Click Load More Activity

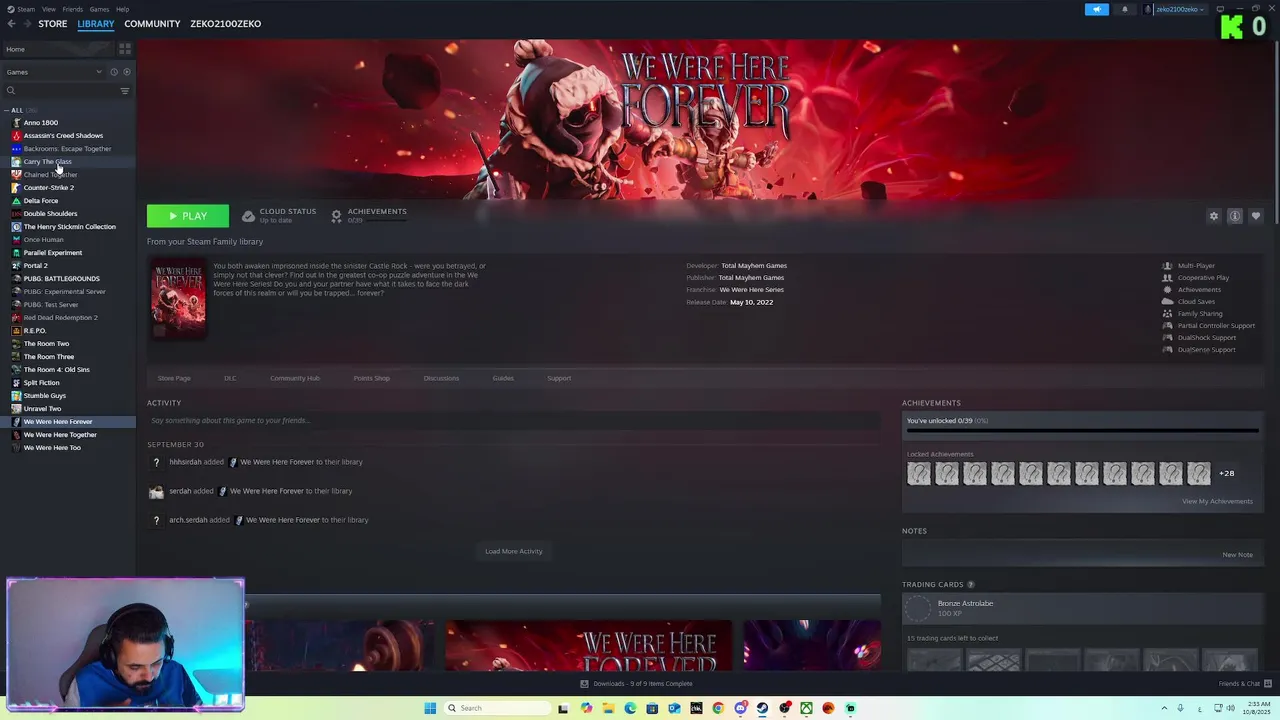514,551
